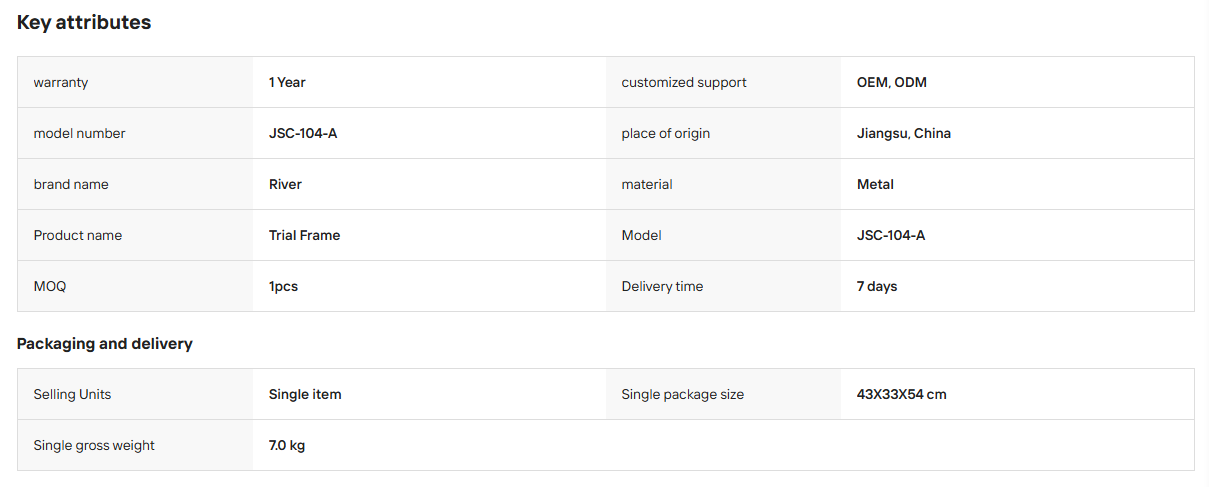Select the Single package size label
This screenshot has width=1209, height=487.
point(683,394)
